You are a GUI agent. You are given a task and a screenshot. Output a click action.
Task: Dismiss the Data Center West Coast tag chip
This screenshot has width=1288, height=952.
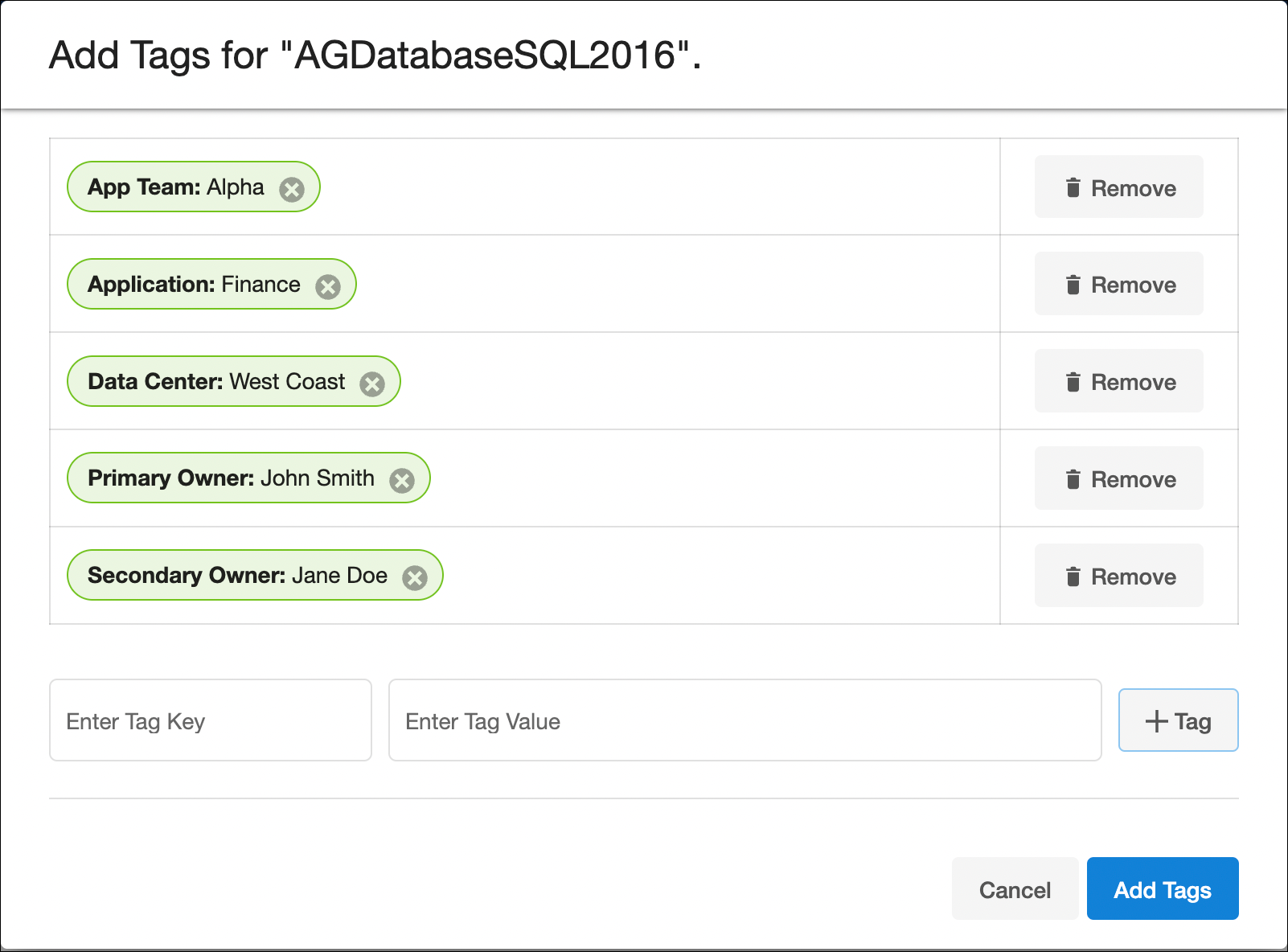[371, 384]
